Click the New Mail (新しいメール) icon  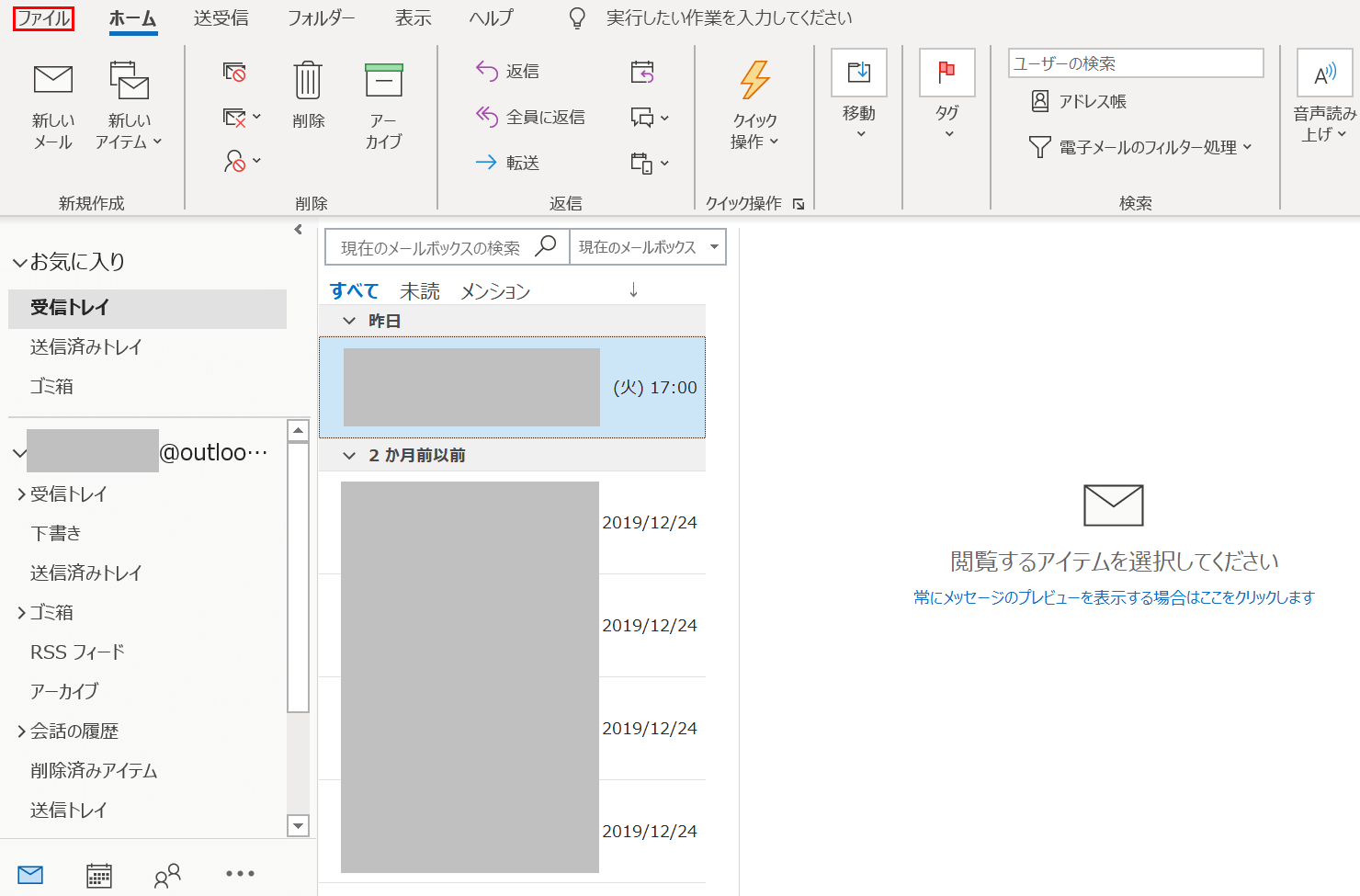[53, 81]
